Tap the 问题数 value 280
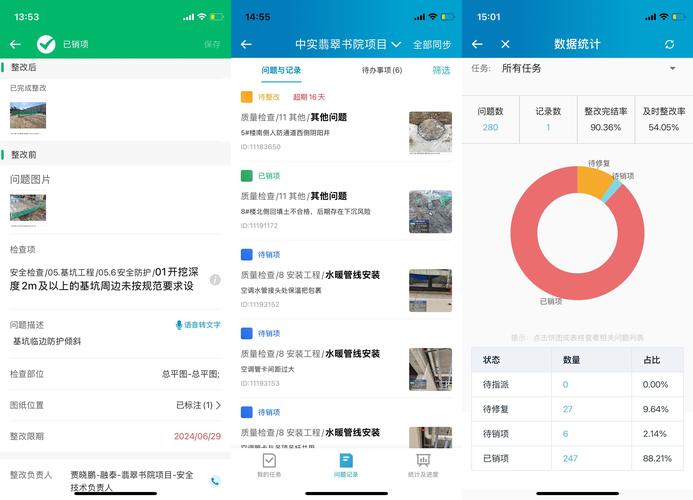Screen dimensions: 693x500 (490, 127)
